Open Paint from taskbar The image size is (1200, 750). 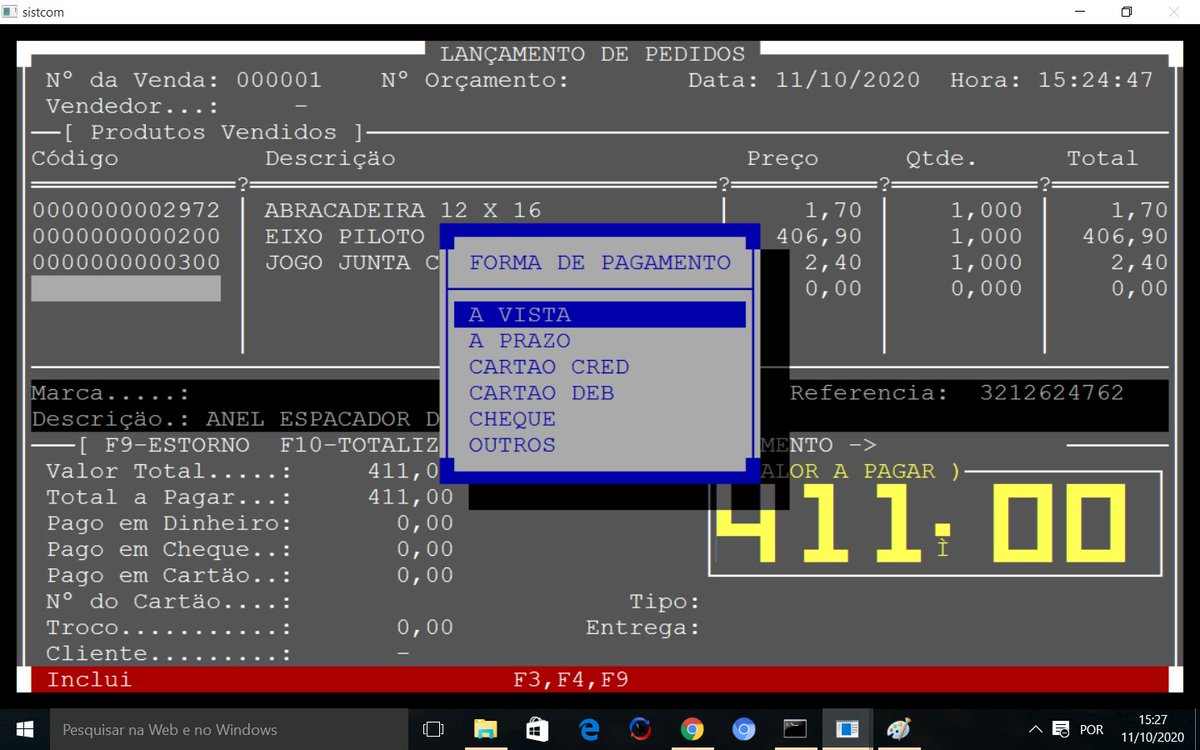tap(898, 729)
